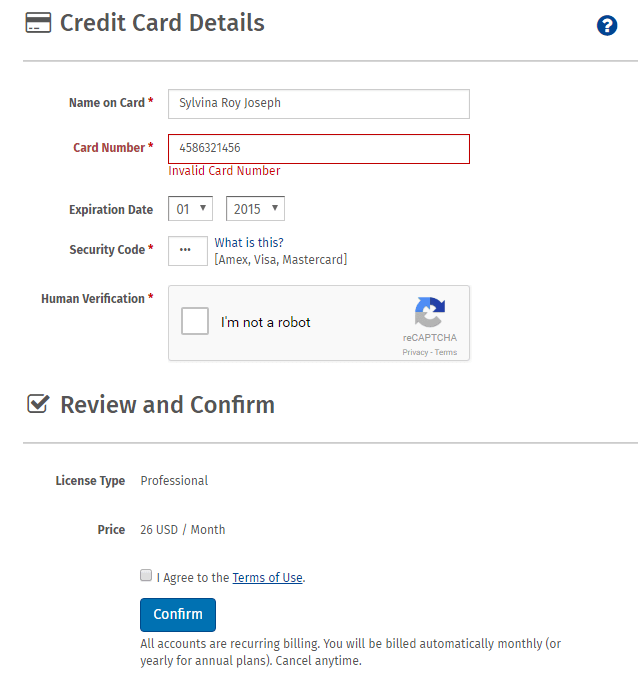Tick the Agree to Terms checkbox
Viewport: 638px width, 699px height.
(146, 575)
